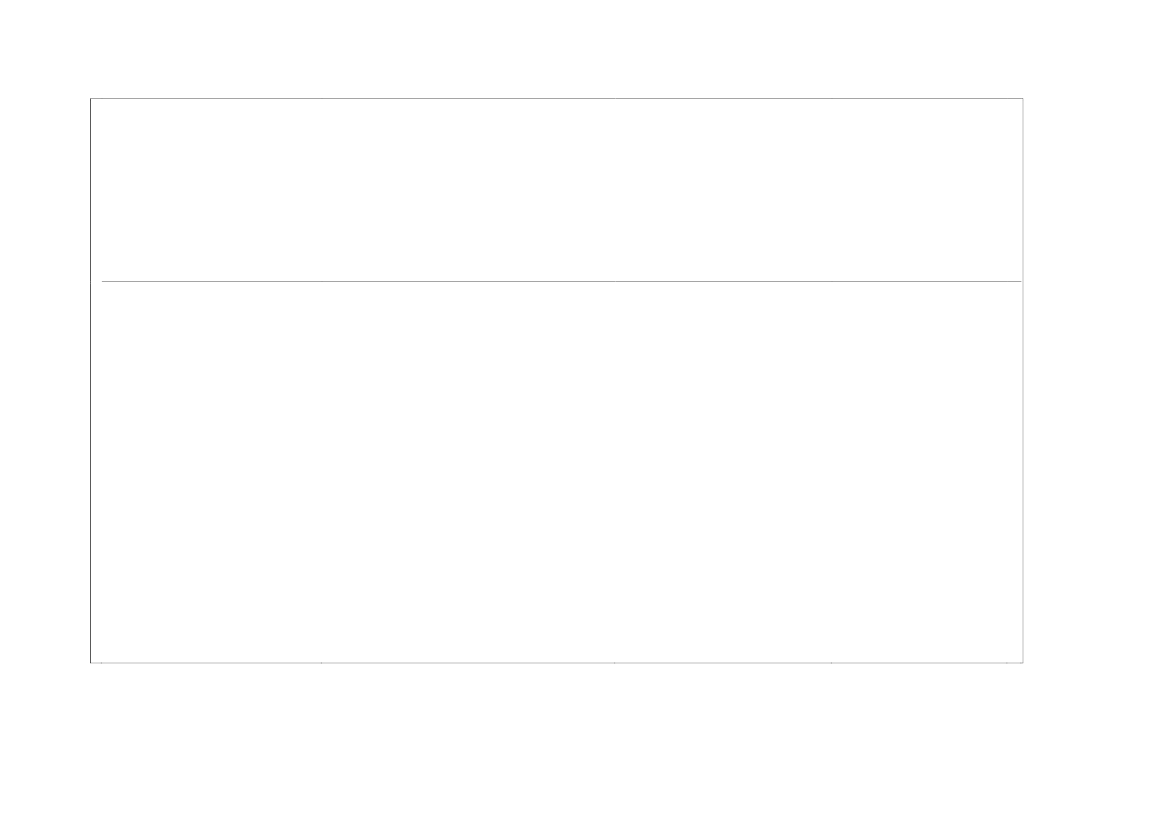Viewport: 1169px width, 827px height.
Task: Click the last tick mark on bottom axis
Action: pos(1006,663)
